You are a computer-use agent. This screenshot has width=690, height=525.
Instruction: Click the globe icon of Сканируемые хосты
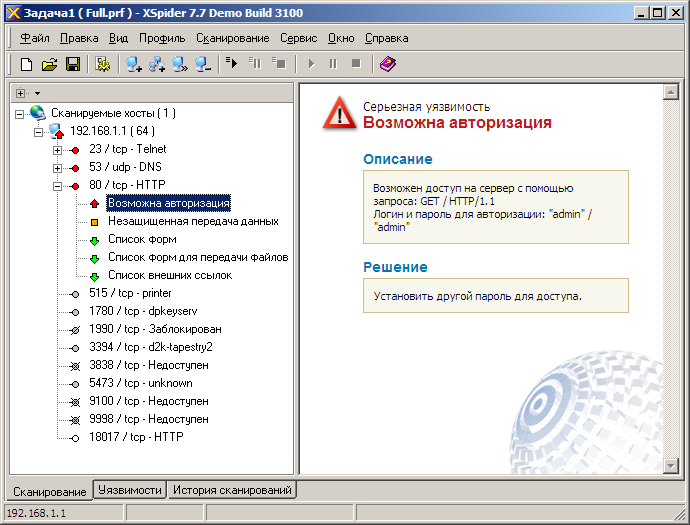pyautogui.click(x=38, y=113)
